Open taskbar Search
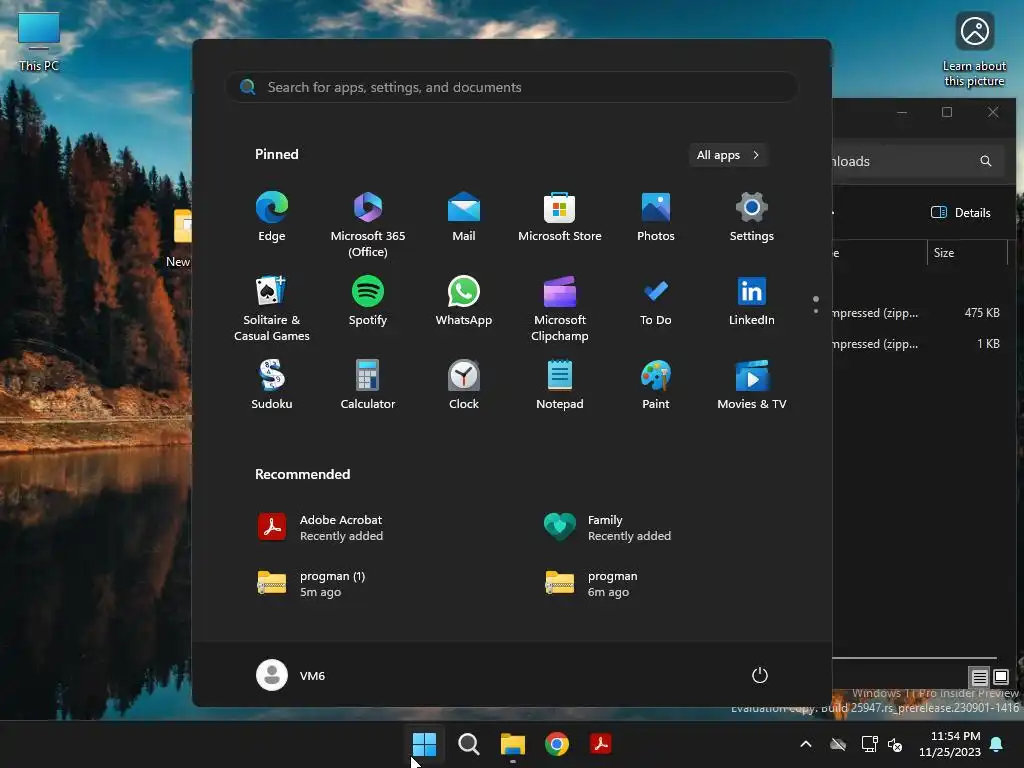 468,744
